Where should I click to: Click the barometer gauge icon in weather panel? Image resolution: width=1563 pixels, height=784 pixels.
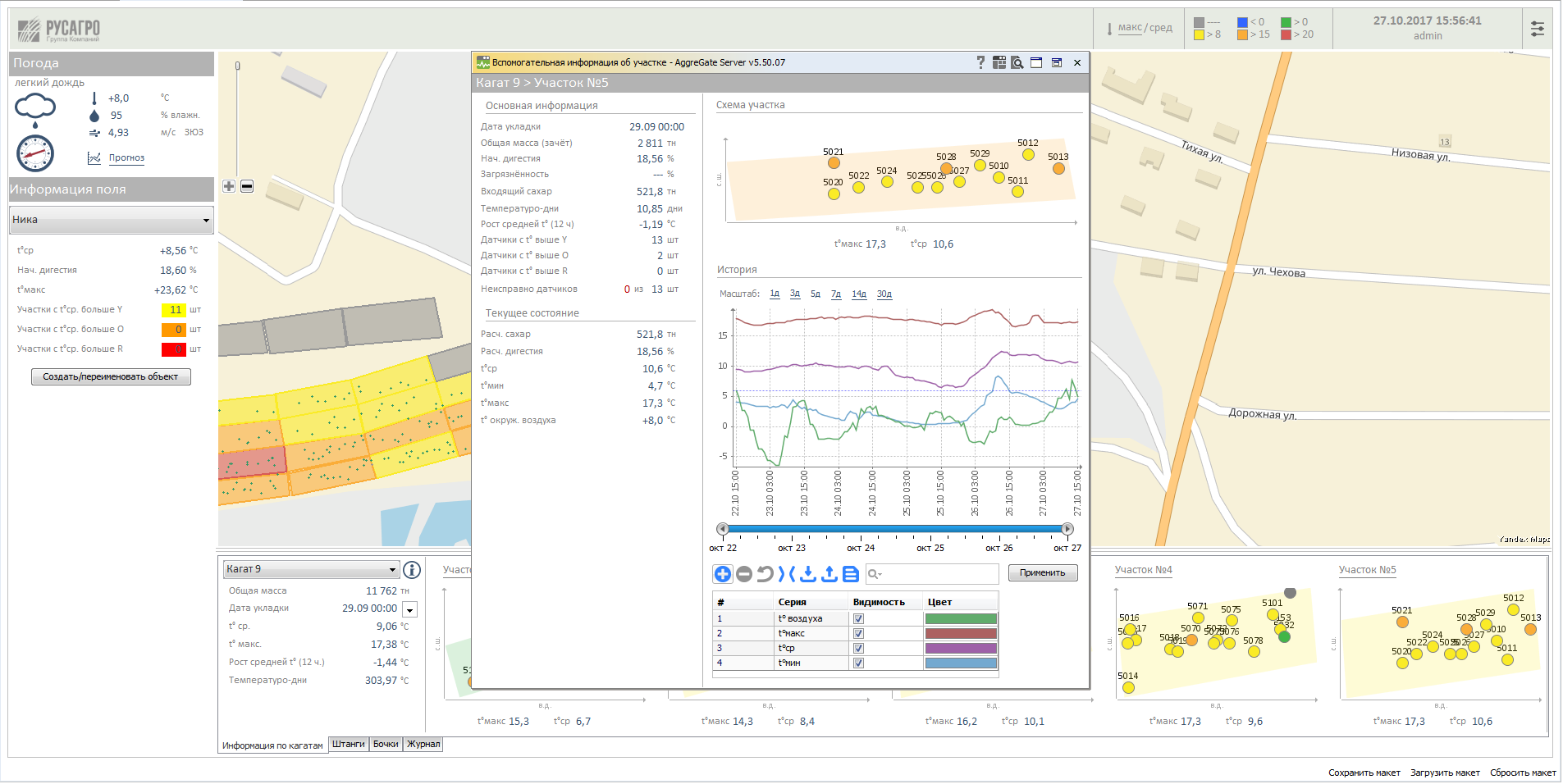35,153
